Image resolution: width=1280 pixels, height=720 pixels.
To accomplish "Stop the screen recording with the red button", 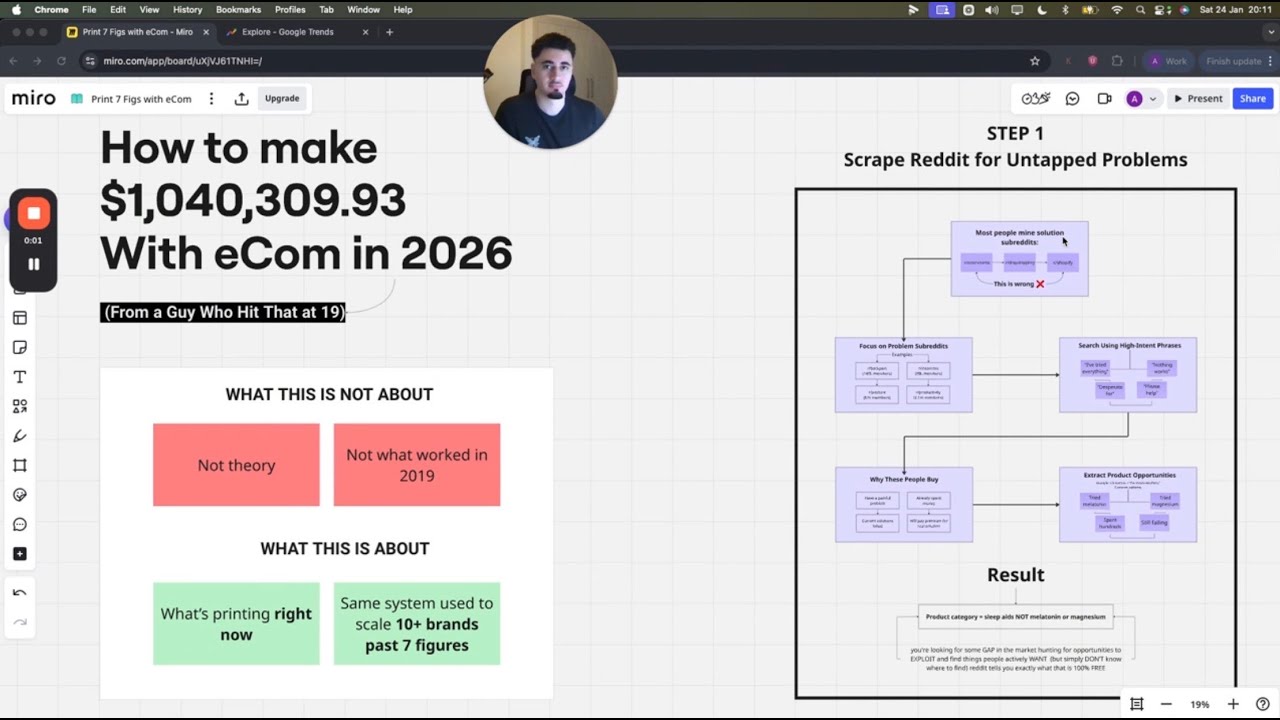I will point(33,213).
